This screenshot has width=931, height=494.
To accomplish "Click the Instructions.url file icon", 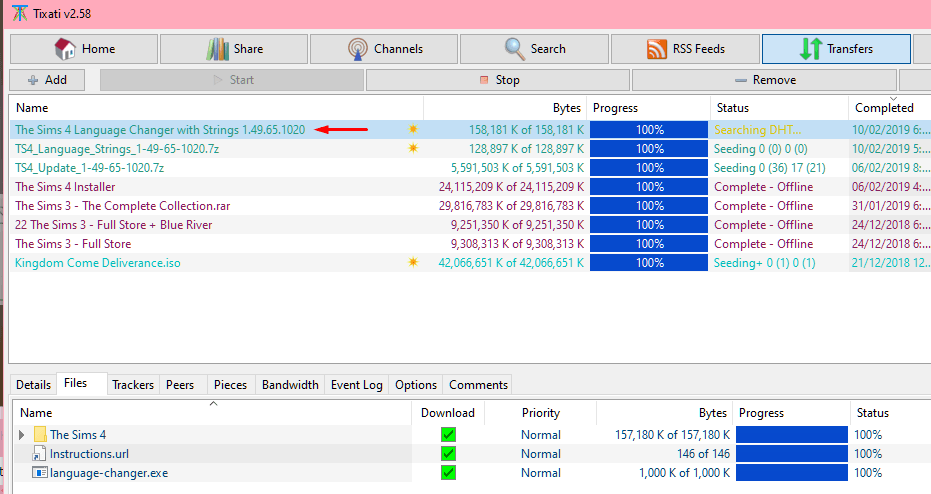I will (39, 454).
